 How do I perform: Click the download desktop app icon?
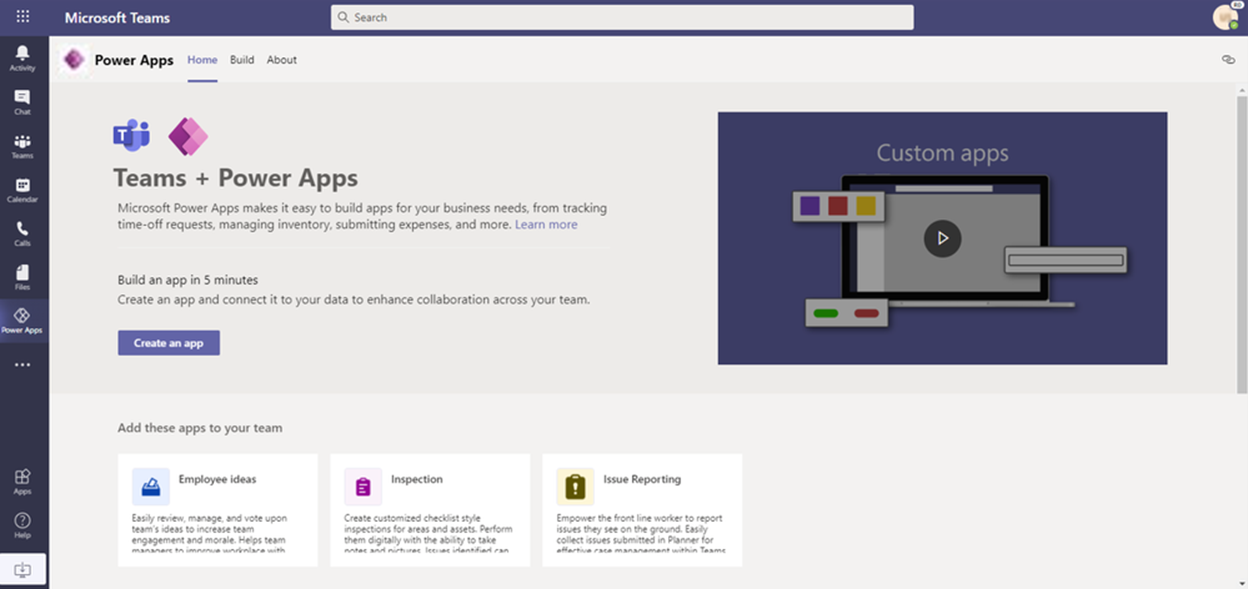coord(22,568)
